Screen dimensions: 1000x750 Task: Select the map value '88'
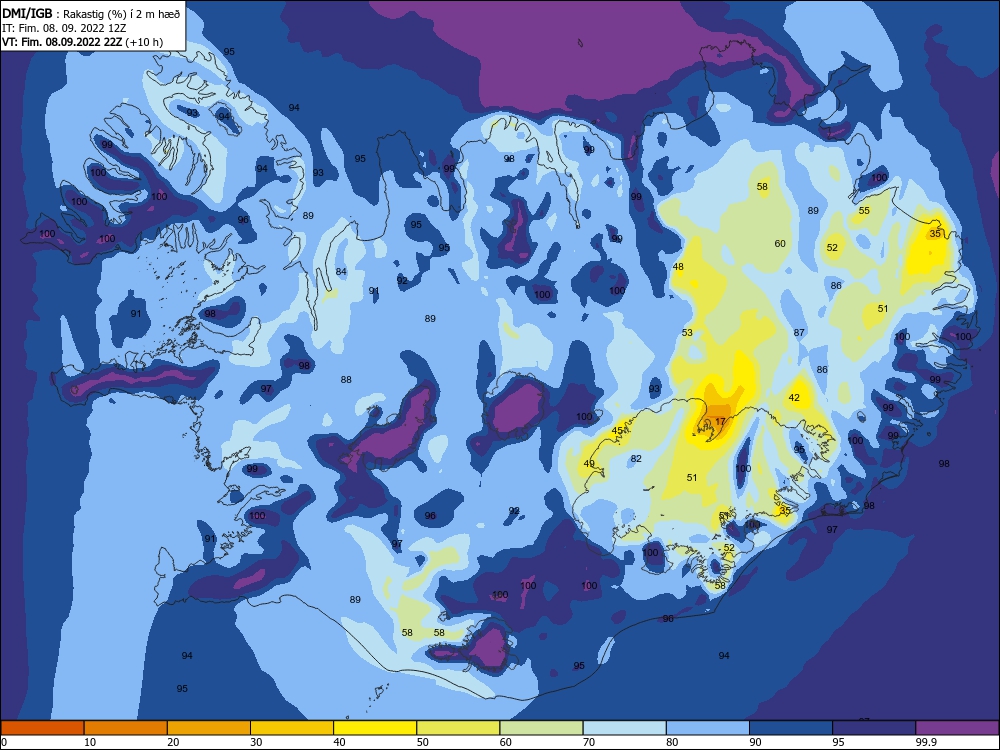[x=346, y=379]
